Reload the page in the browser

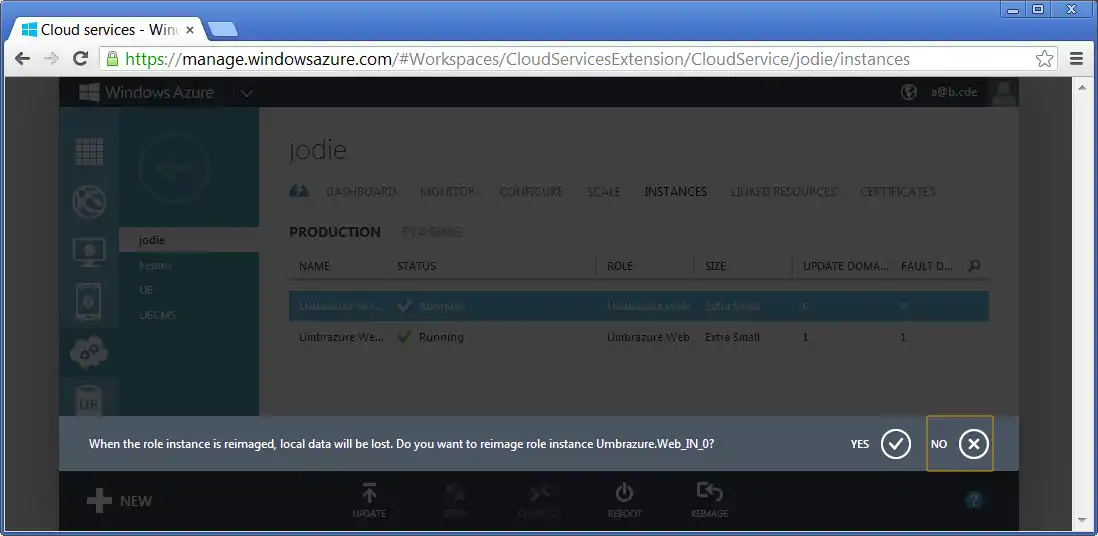coord(81,59)
